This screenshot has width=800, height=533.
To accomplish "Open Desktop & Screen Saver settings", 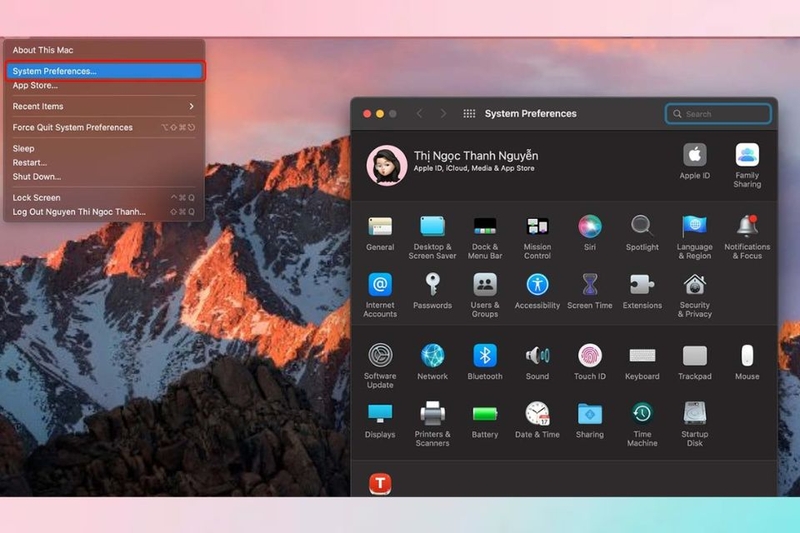I will [x=432, y=237].
